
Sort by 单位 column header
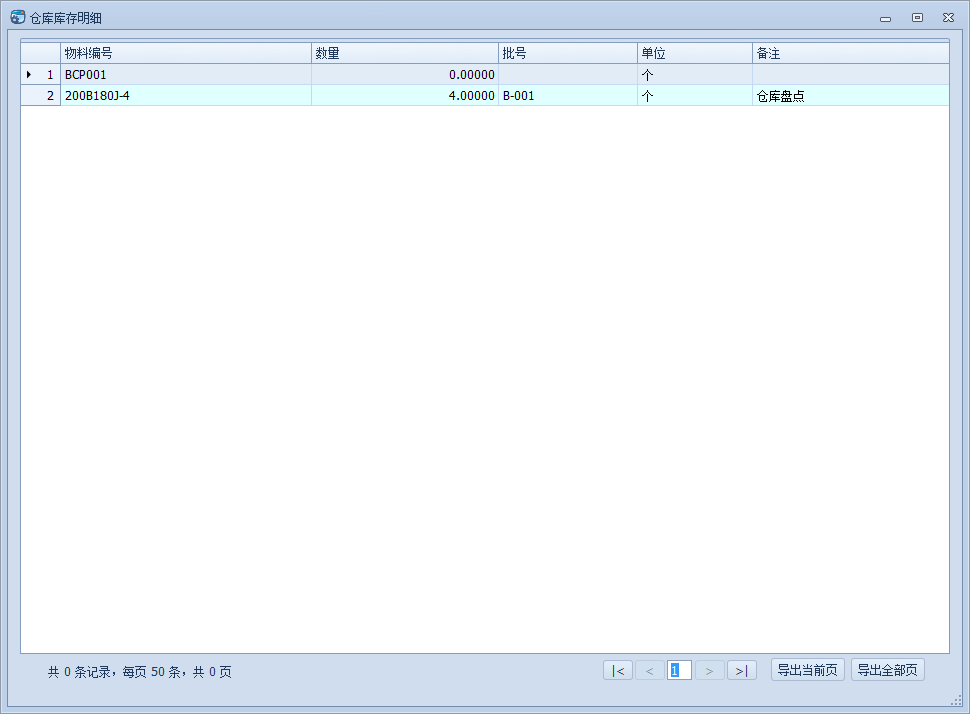pos(695,53)
